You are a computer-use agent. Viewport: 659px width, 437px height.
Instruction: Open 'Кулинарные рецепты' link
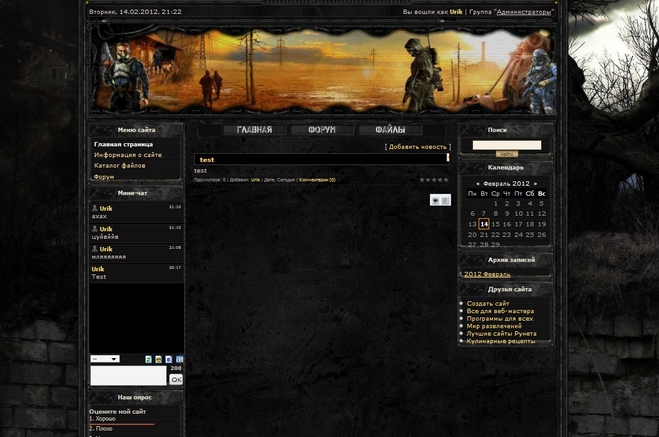[x=501, y=341]
